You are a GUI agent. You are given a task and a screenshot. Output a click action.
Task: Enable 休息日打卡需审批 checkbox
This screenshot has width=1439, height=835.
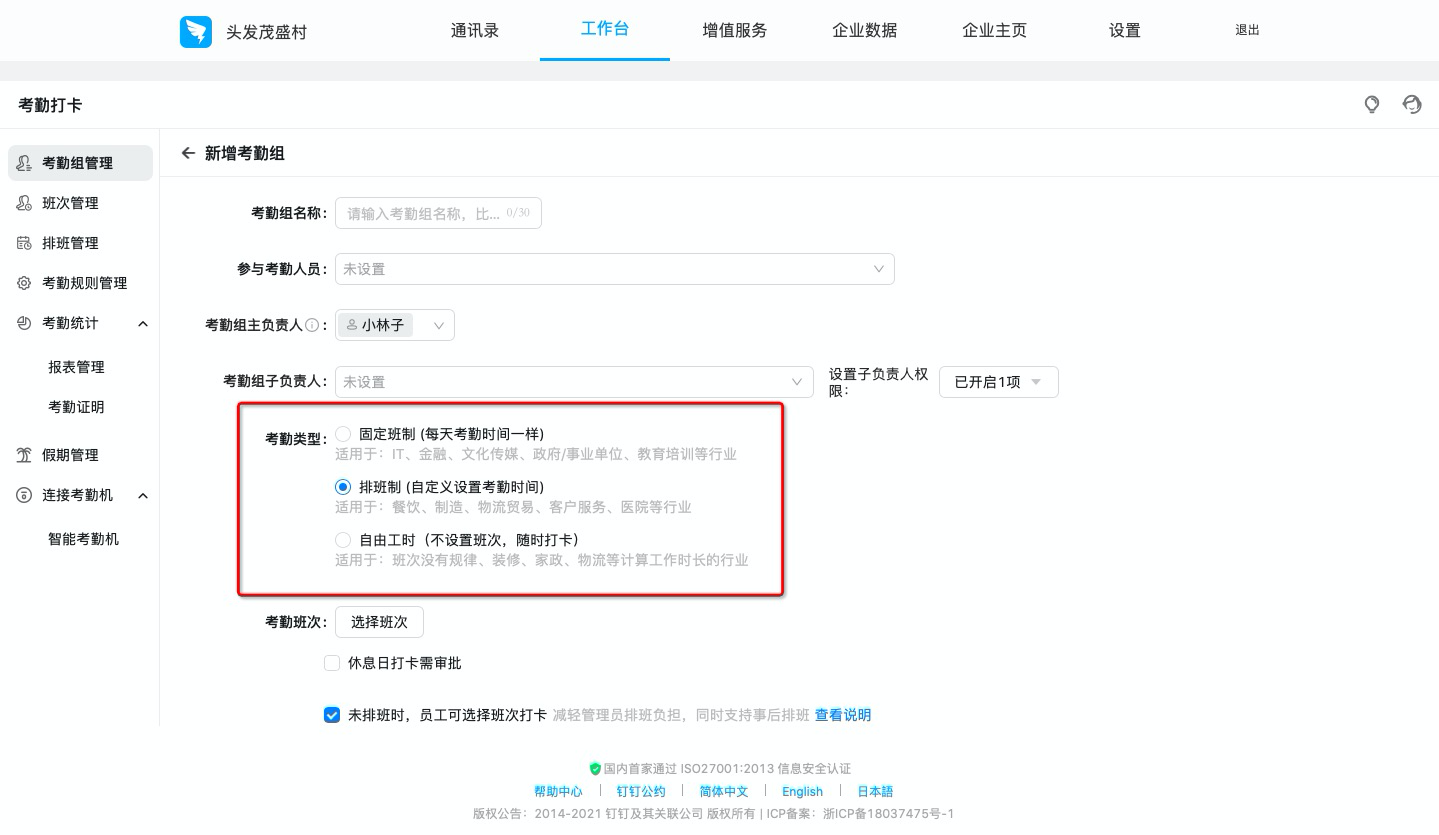coord(331,663)
